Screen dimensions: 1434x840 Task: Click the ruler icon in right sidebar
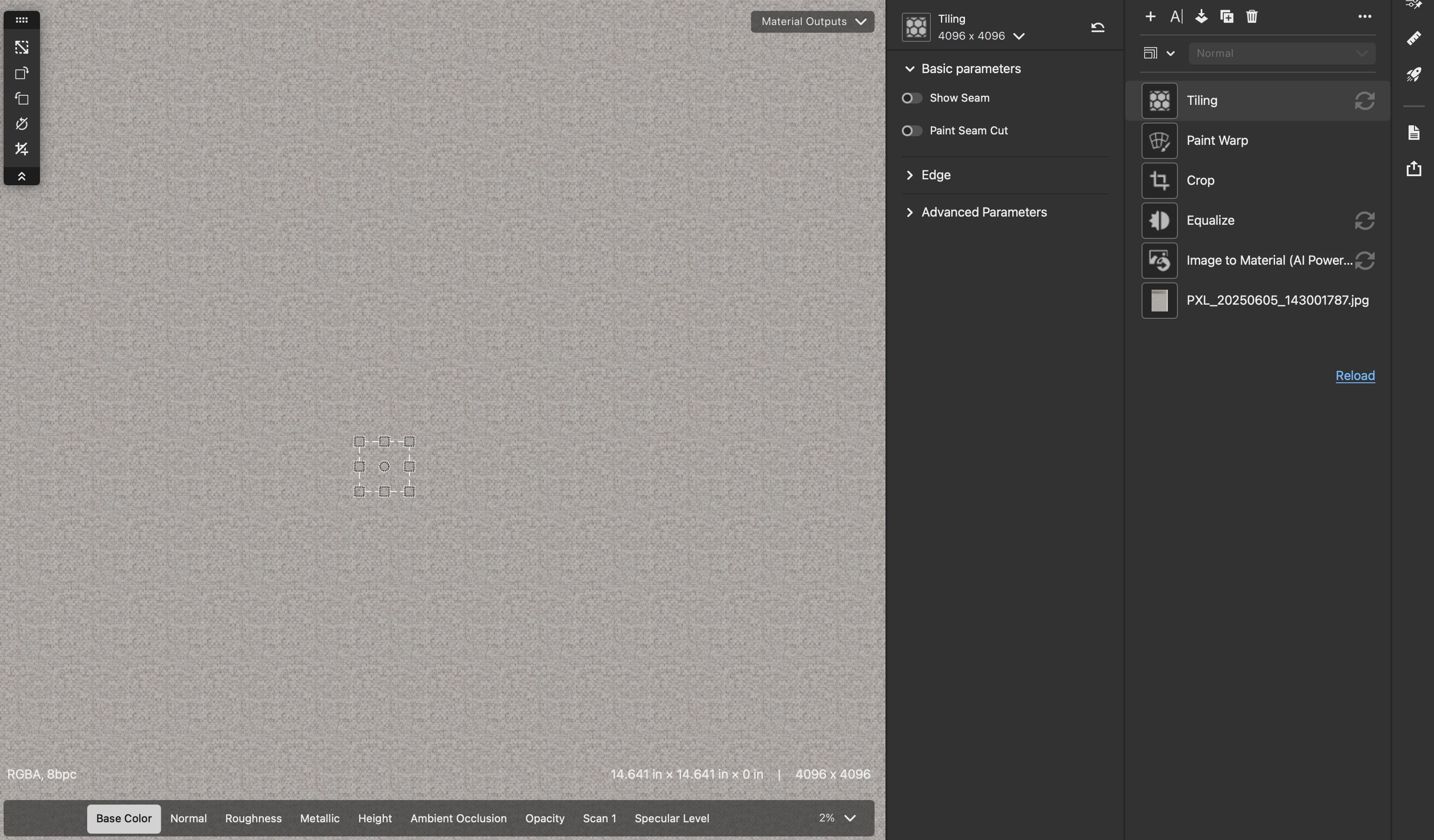[1414, 38]
